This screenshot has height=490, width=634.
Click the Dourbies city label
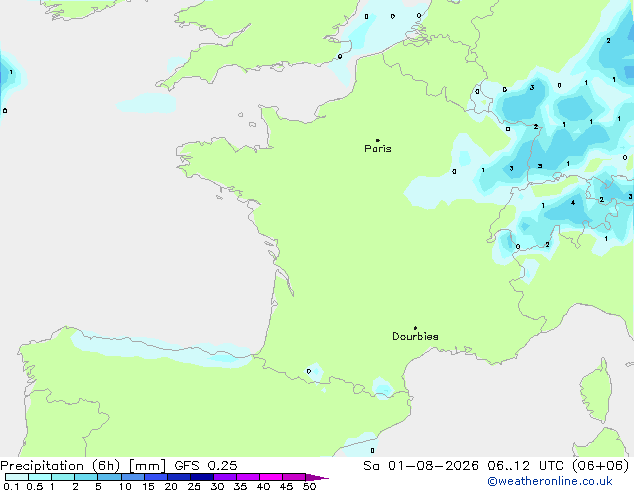(x=415, y=336)
